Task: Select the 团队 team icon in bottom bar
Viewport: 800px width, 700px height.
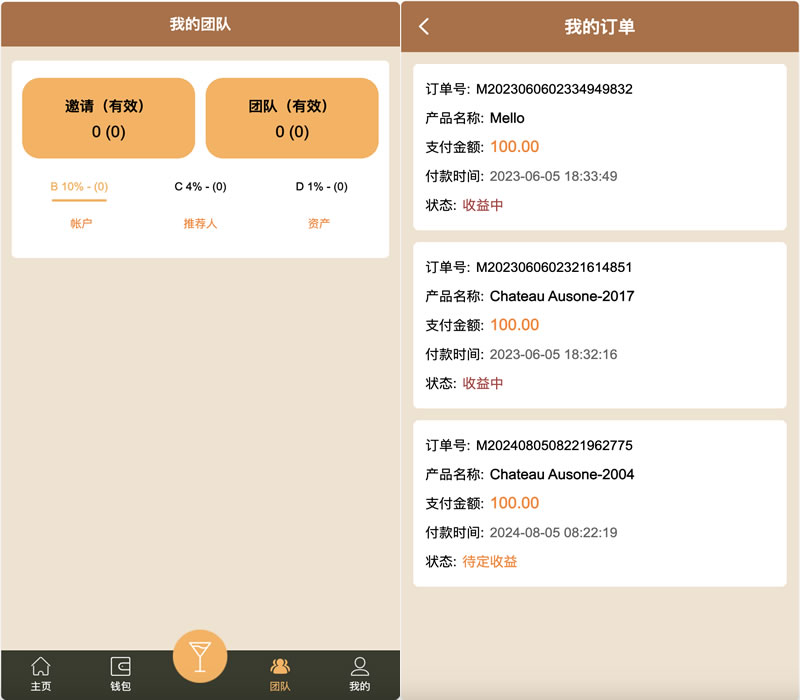Action: [280, 673]
